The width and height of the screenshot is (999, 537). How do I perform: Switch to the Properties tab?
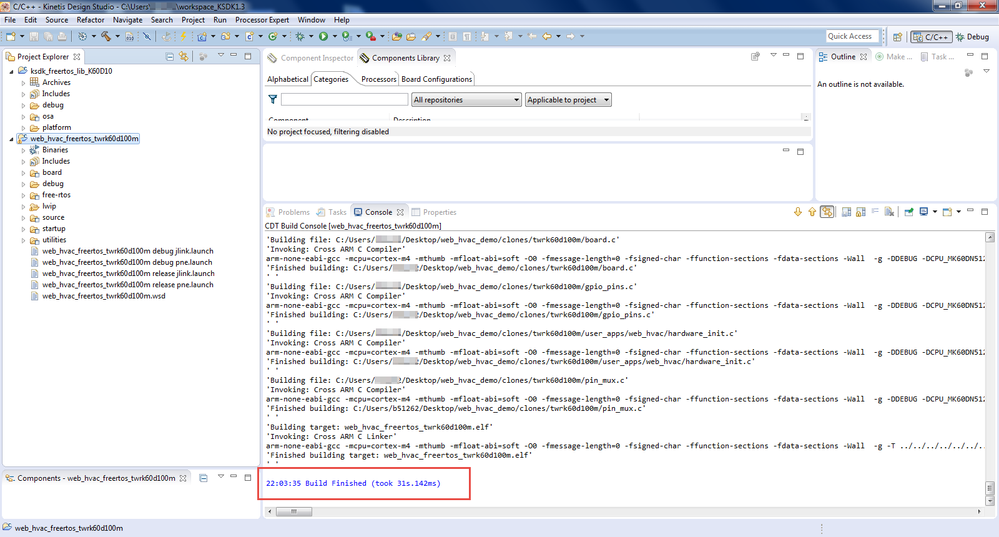(x=434, y=212)
